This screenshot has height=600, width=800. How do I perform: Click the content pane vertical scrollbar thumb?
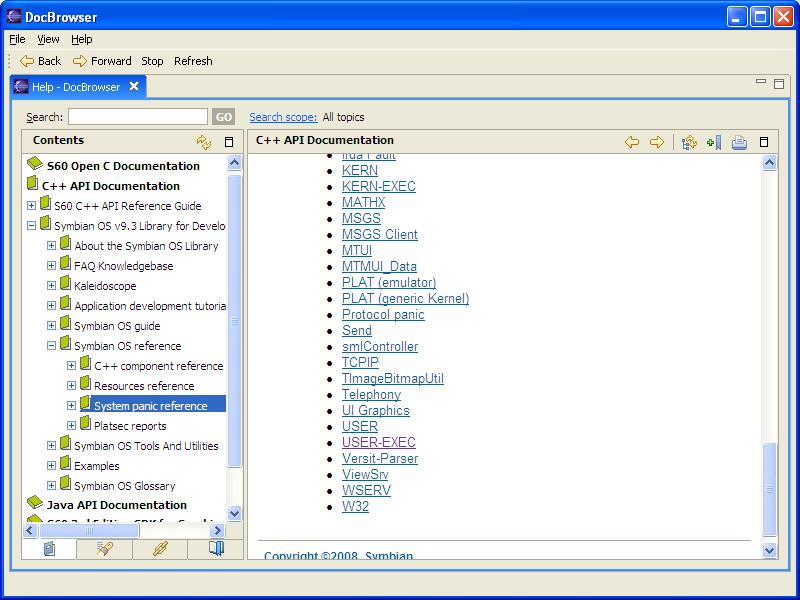[x=769, y=489]
